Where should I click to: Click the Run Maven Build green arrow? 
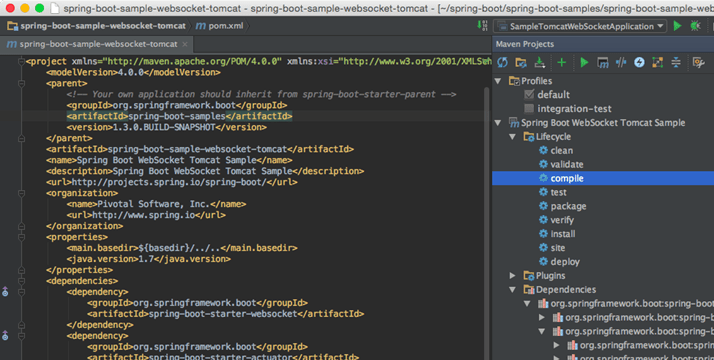[x=584, y=62]
